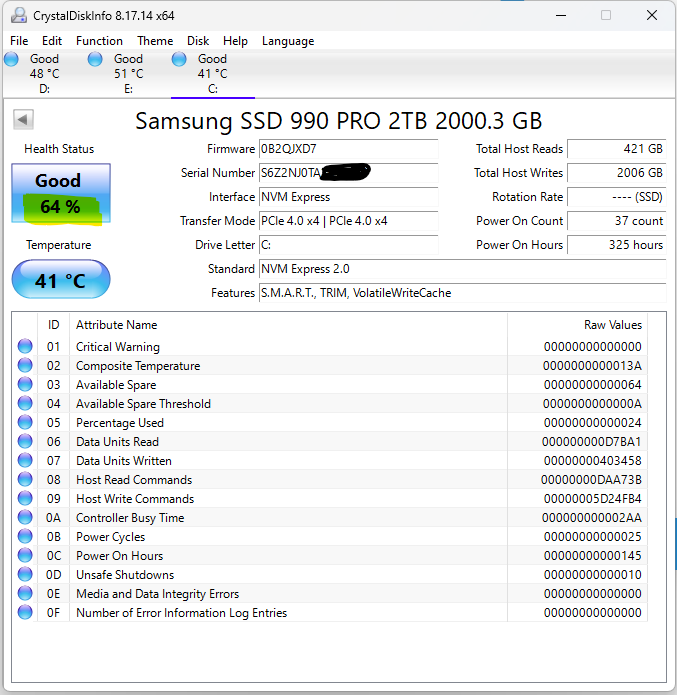677x695 pixels.
Task: Click the previous disk arrow button
Action: pyautogui.click(x=23, y=120)
